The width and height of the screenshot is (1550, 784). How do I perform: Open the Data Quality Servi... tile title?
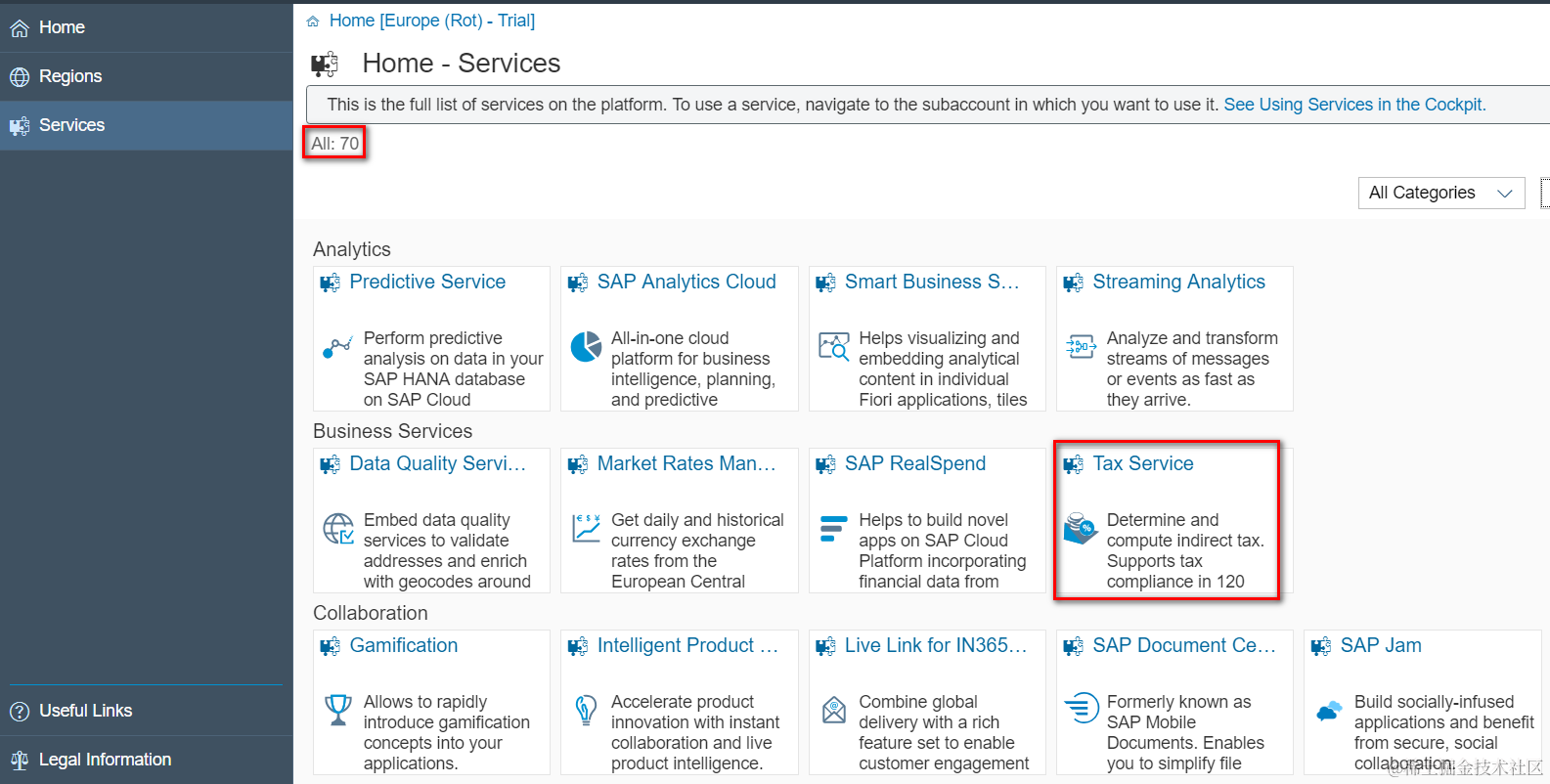coord(437,463)
